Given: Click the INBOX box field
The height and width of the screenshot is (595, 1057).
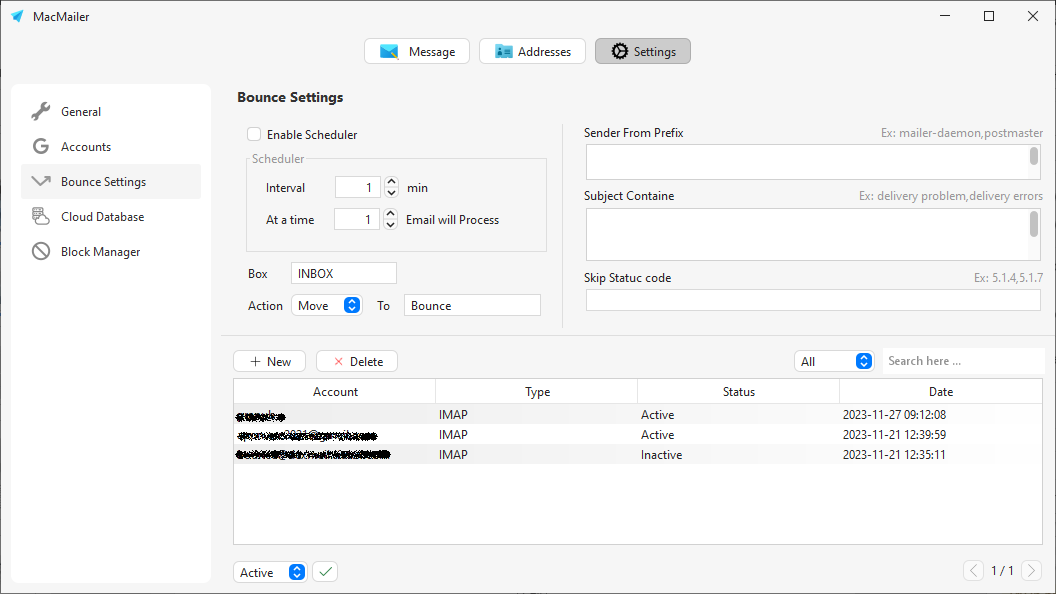Looking at the screenshot, I should (x=343, y=272).
